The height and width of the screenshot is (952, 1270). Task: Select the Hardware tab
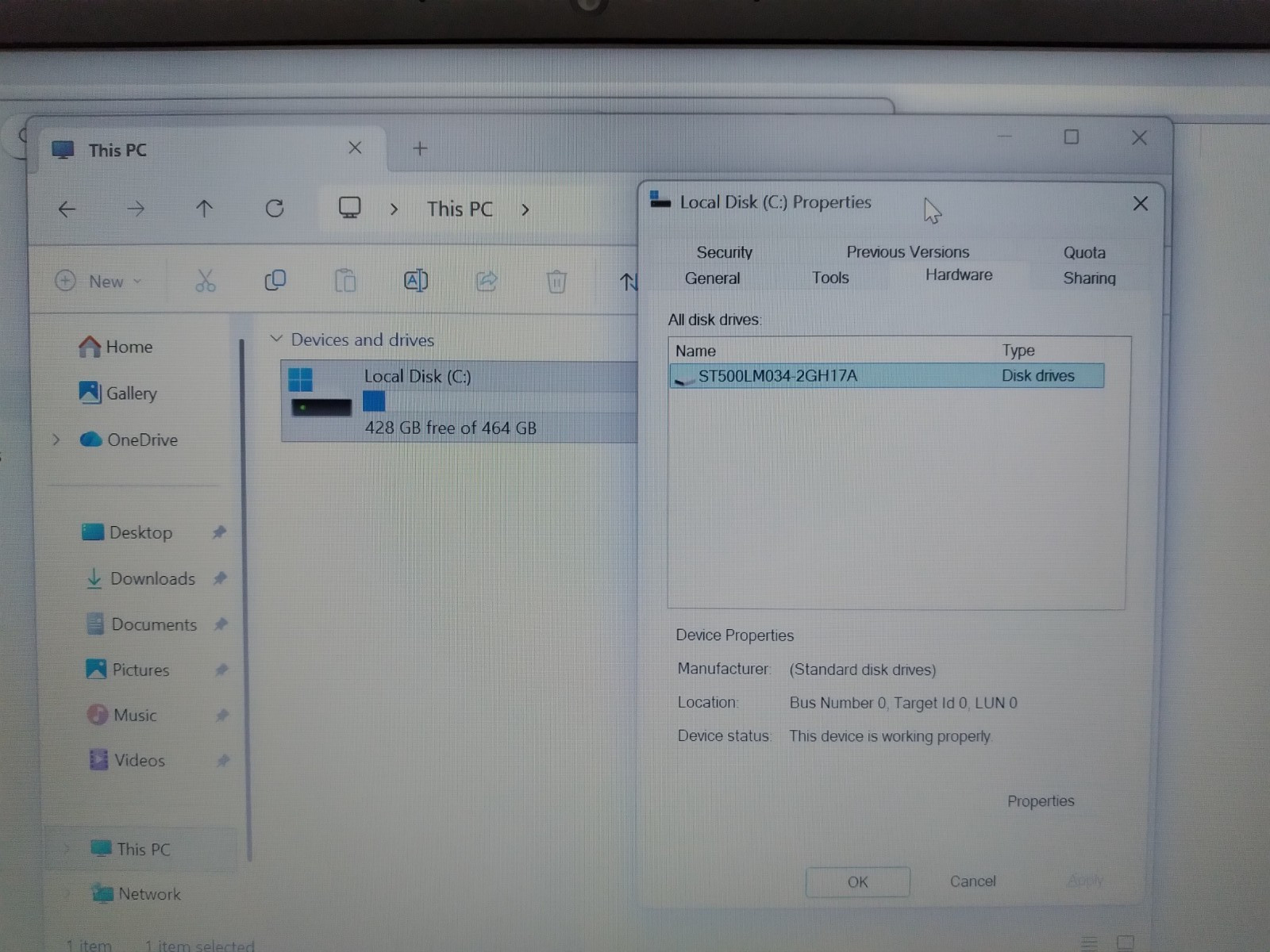click(x=959, y=275)
